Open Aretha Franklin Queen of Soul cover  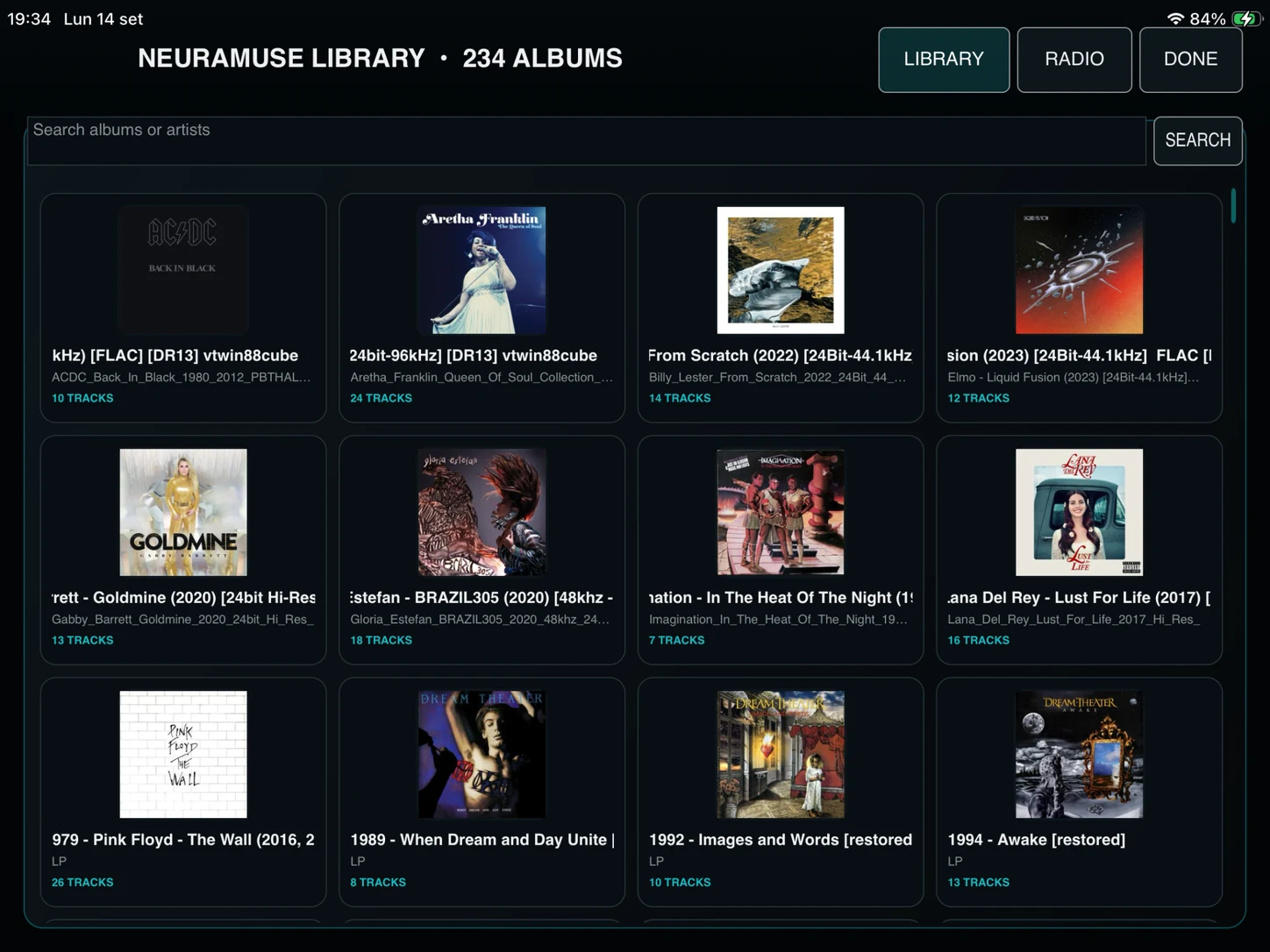click(482, 270)
